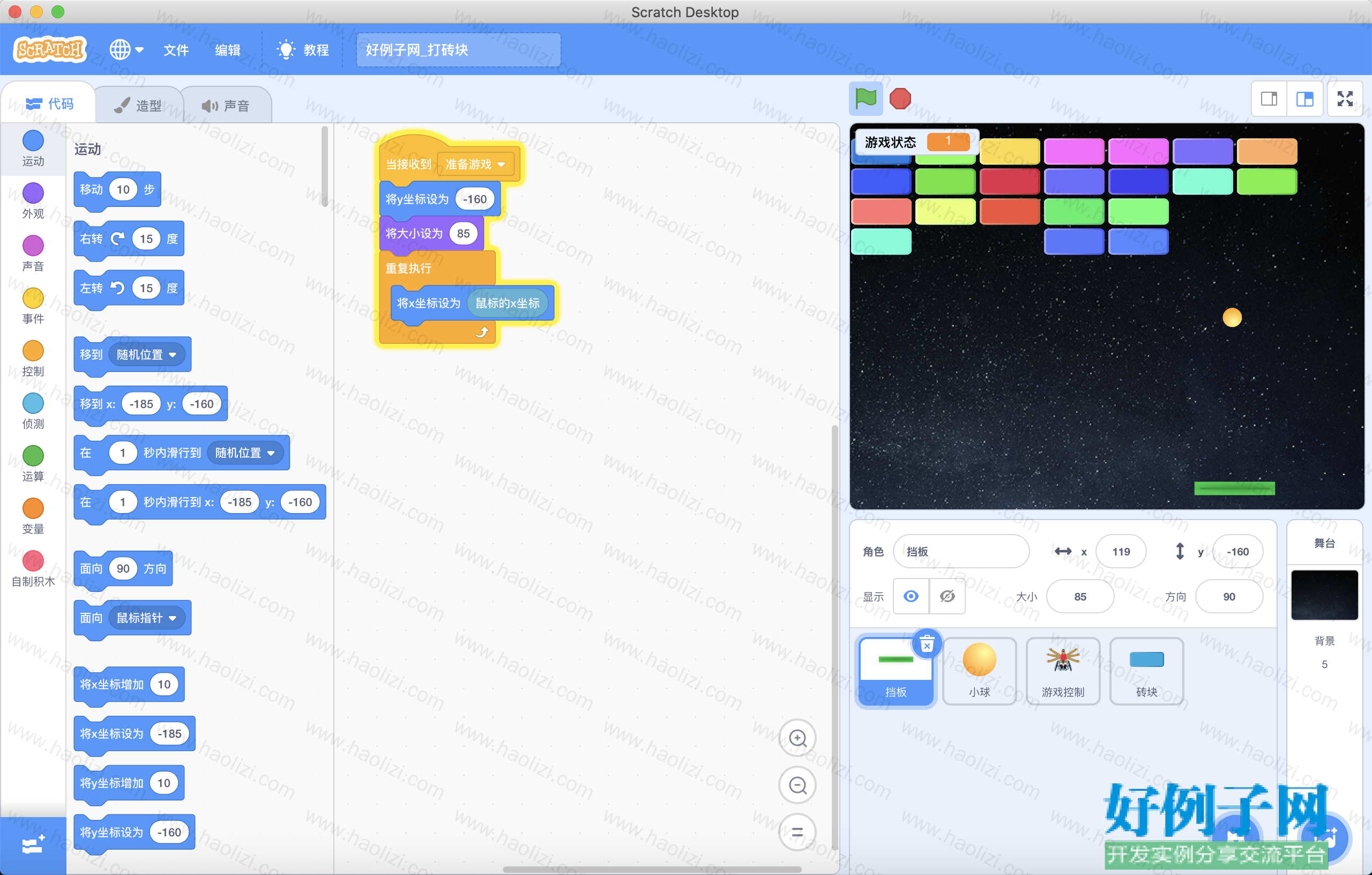This screenshot has width=1372, height=875.
Task: Click the red stop sign button
Action: (900, 99)
